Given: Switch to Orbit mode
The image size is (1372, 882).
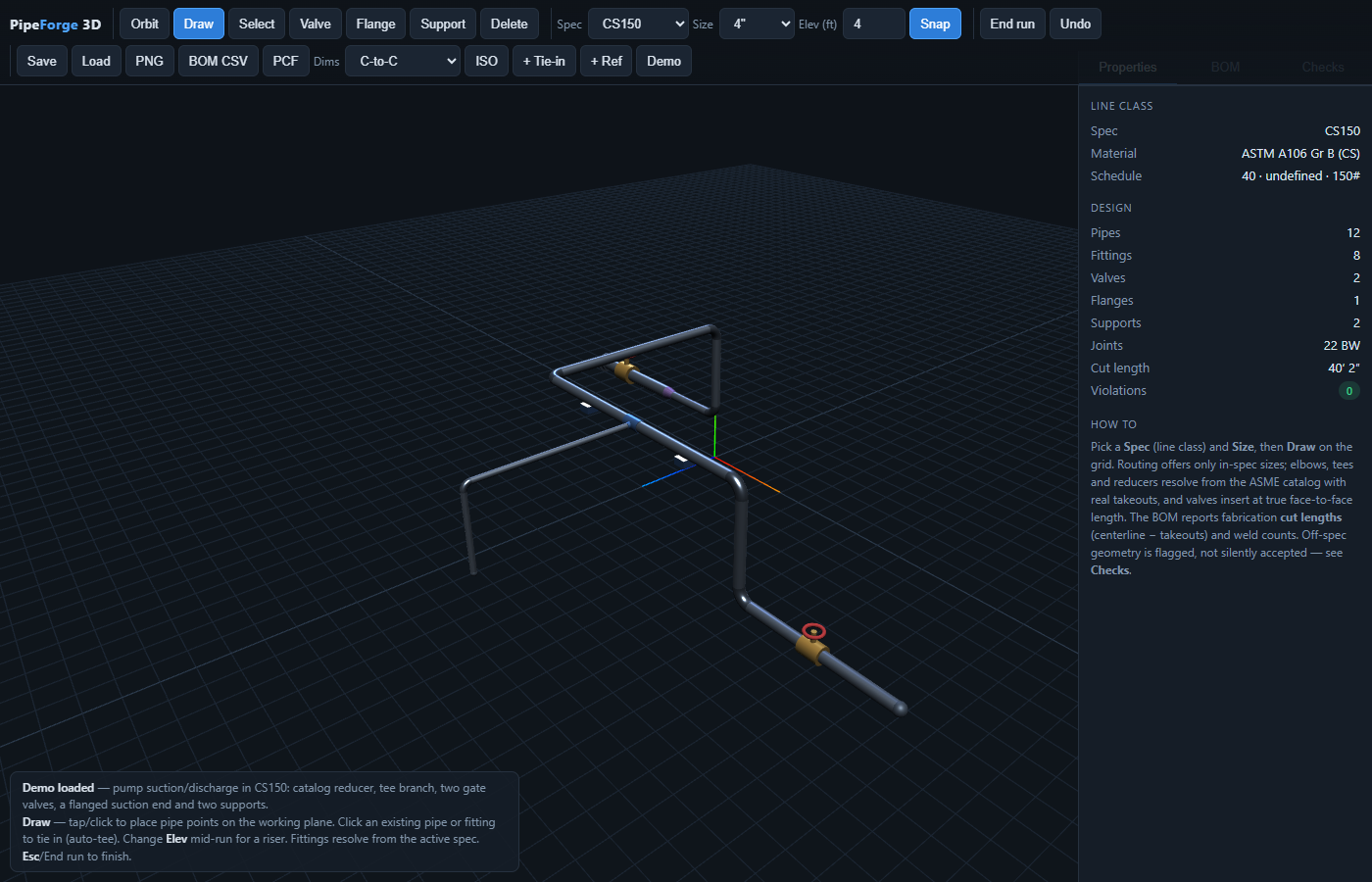Looking at the screenshot, I should [144, 24].
